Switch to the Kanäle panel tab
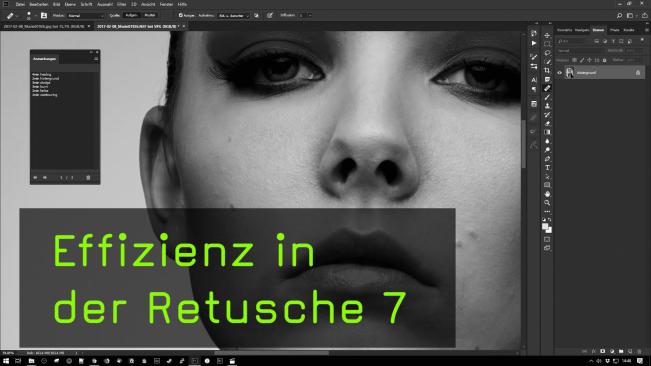 tap(629, 30)
